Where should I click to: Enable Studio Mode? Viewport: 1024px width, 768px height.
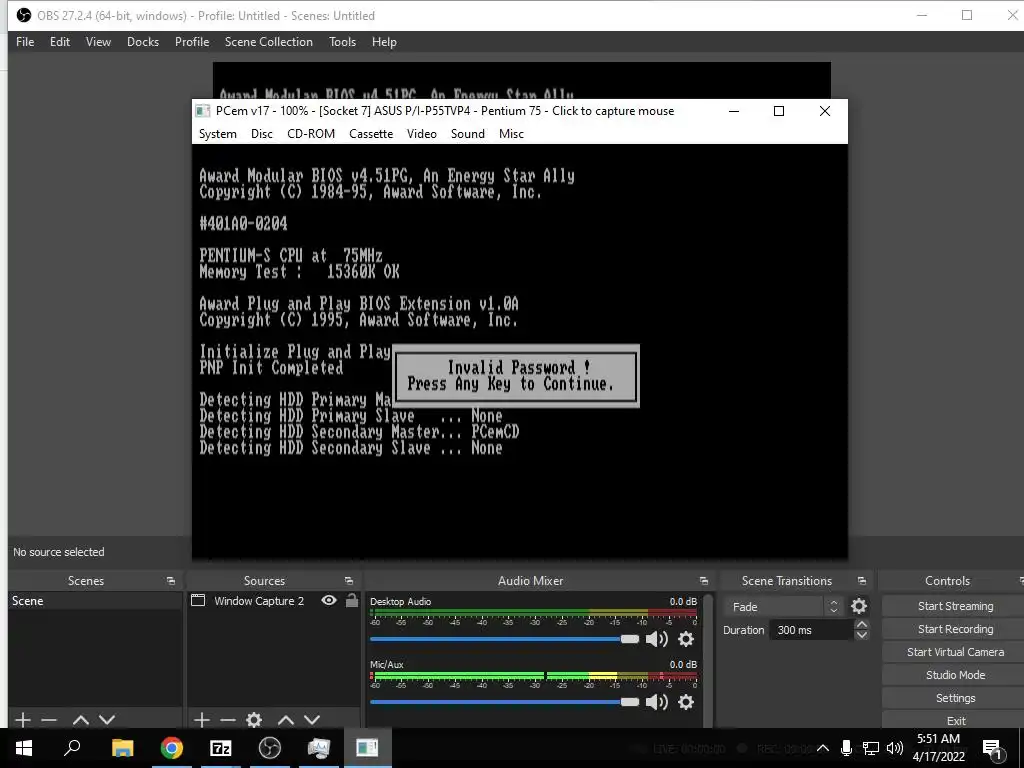pyautogui.click(x=955, y=675)
